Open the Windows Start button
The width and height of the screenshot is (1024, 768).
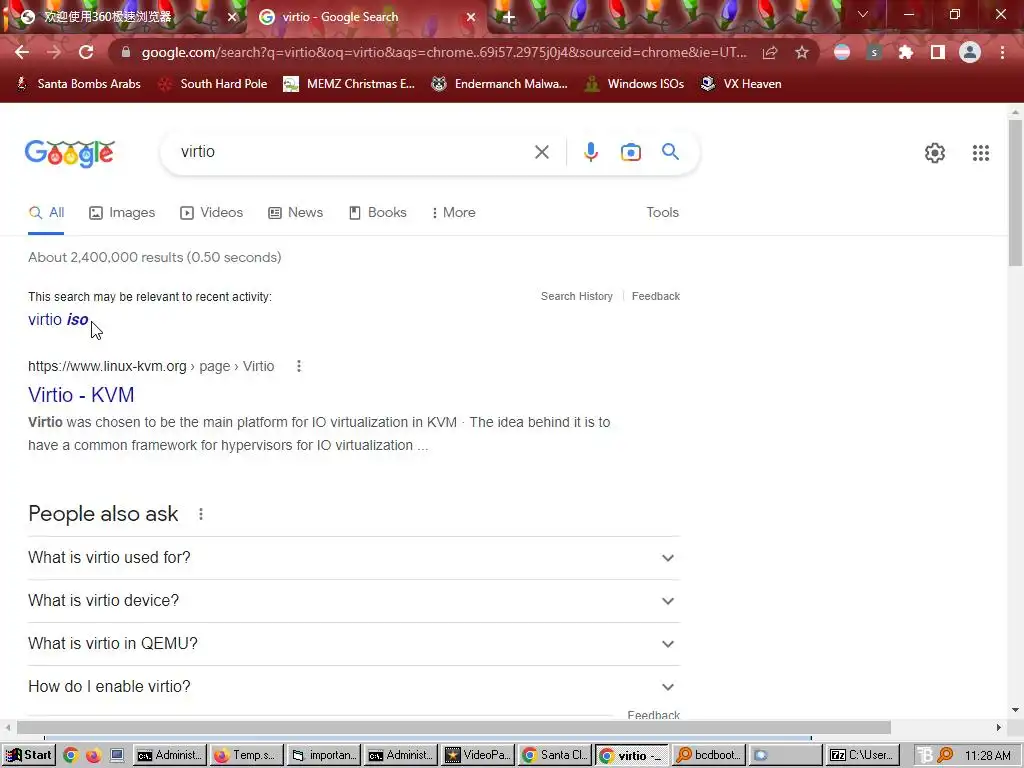click(x=28, y=756)
